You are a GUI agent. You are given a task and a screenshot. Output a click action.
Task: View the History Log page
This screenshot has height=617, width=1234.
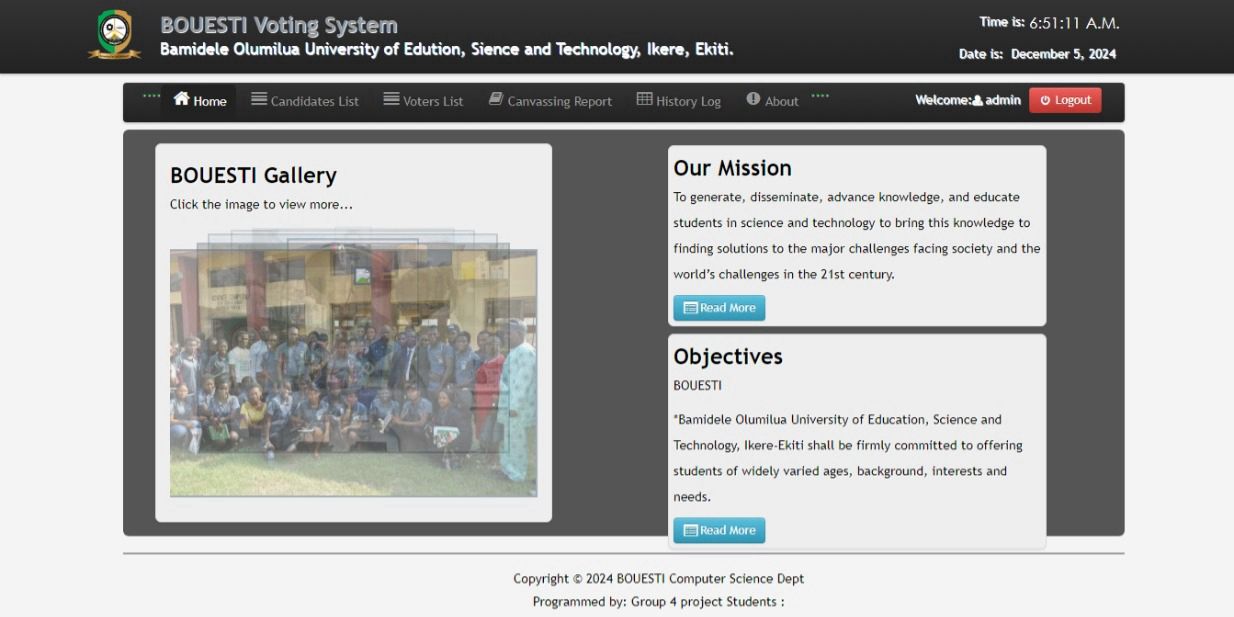(688, 101)
